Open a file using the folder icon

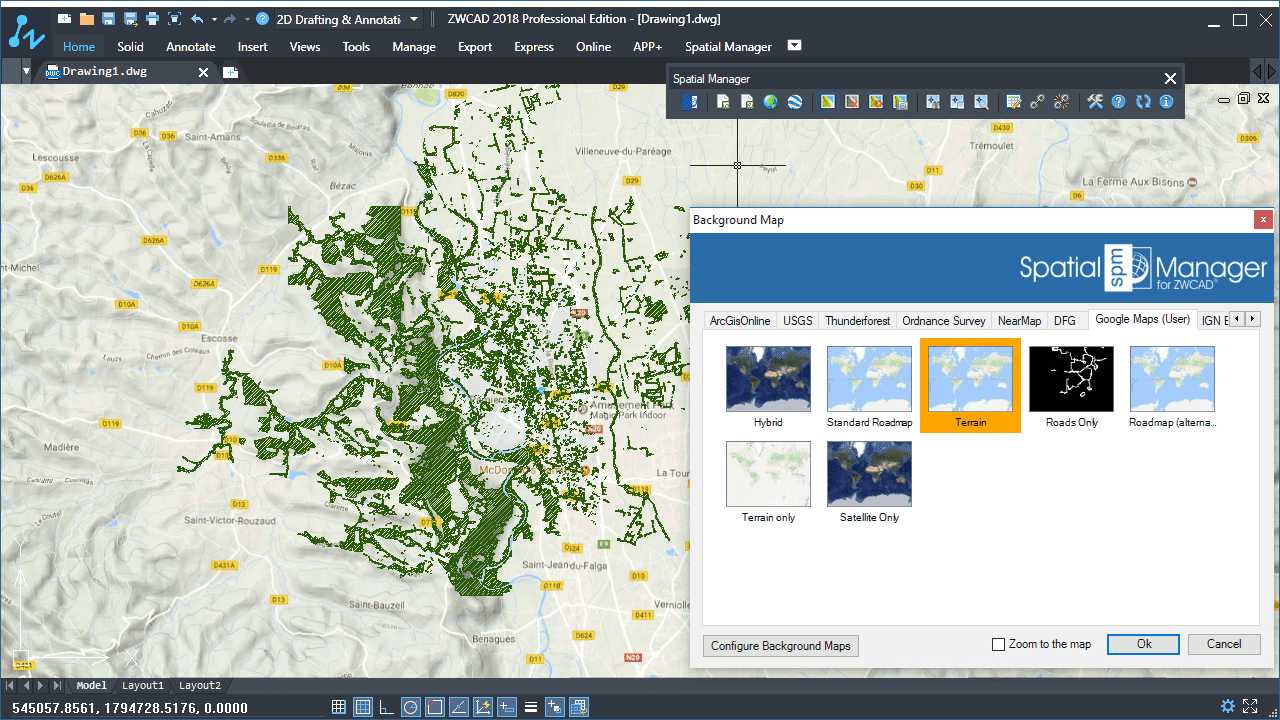point(87,18)
